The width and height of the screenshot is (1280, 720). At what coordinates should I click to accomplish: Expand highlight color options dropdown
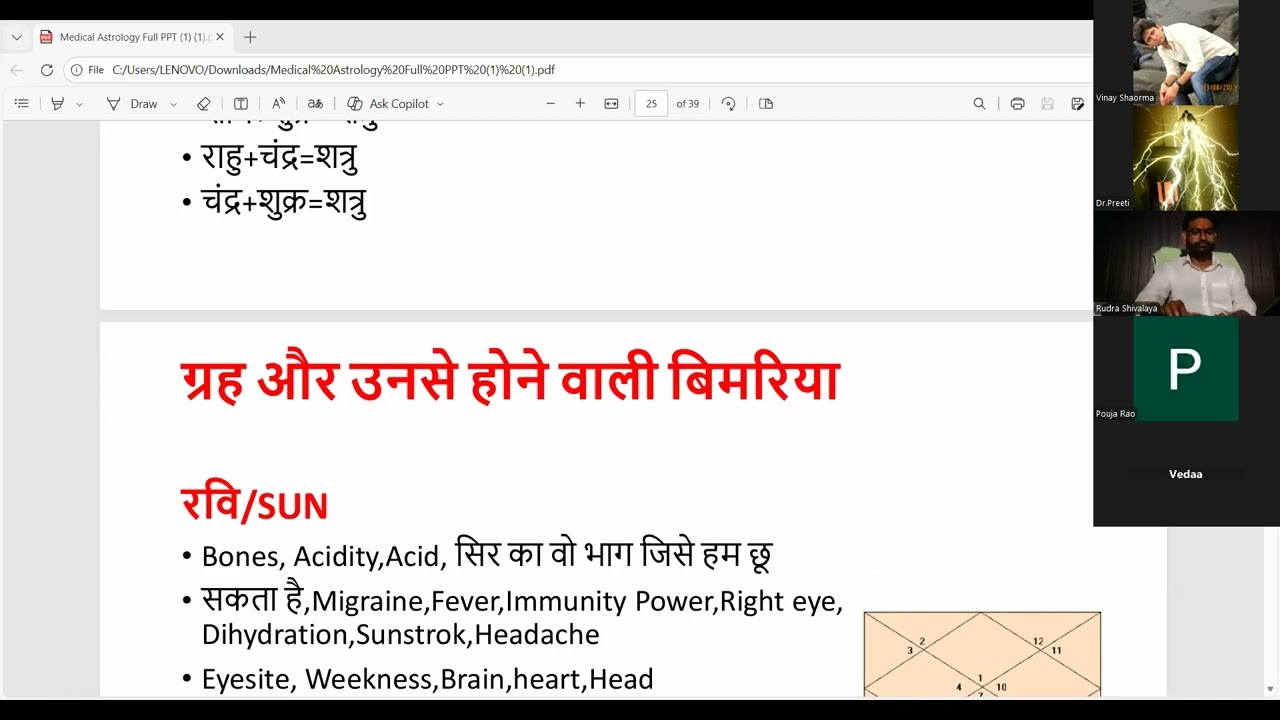[79, 104]
